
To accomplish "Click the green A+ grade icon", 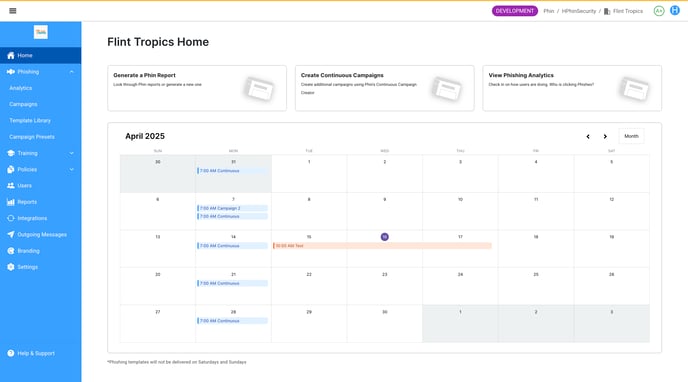I will 659,11.
